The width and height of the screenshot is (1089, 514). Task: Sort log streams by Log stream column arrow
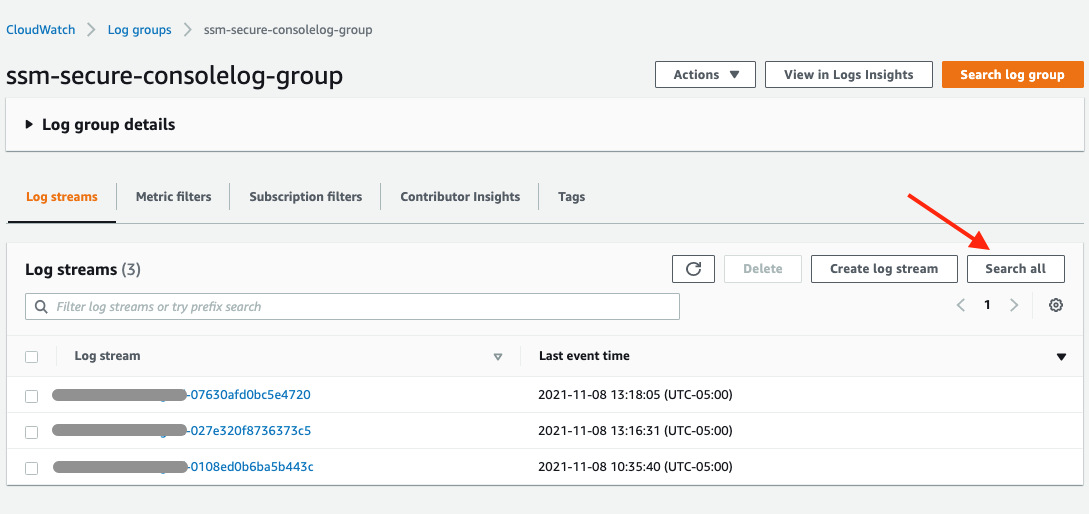(x=497, y=357)
